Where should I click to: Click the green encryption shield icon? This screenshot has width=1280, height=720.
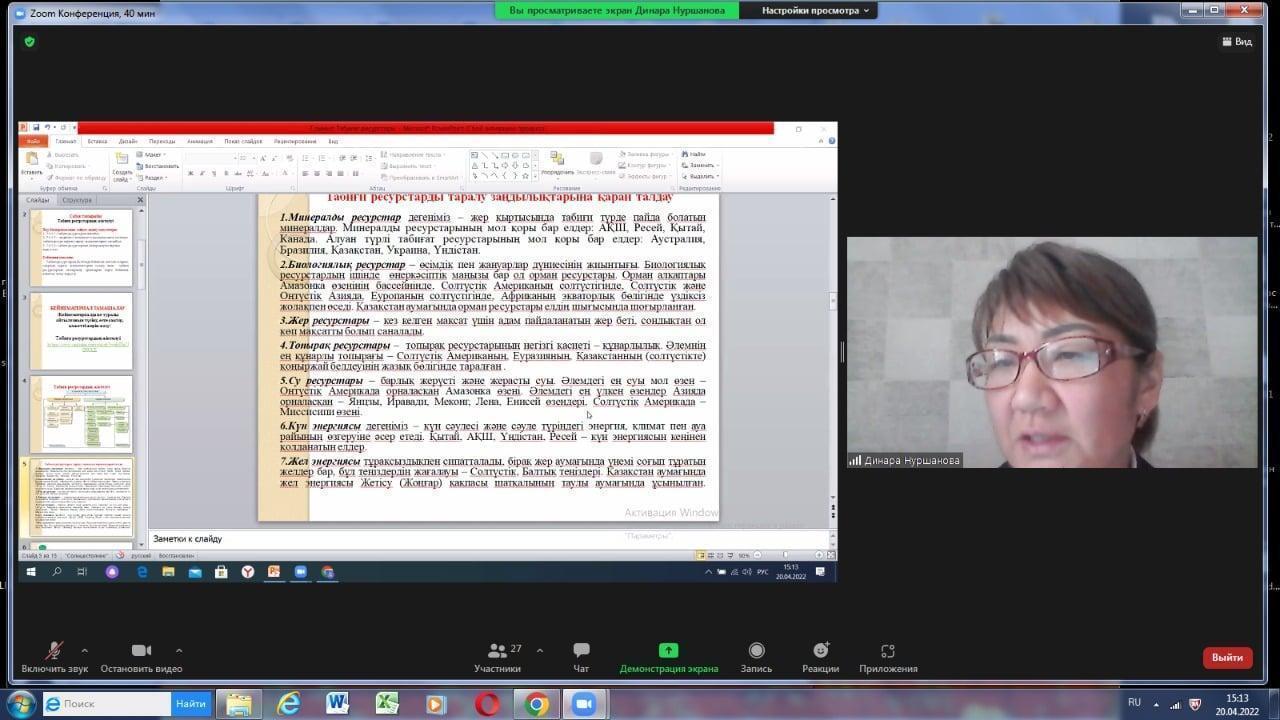[30, 42]
